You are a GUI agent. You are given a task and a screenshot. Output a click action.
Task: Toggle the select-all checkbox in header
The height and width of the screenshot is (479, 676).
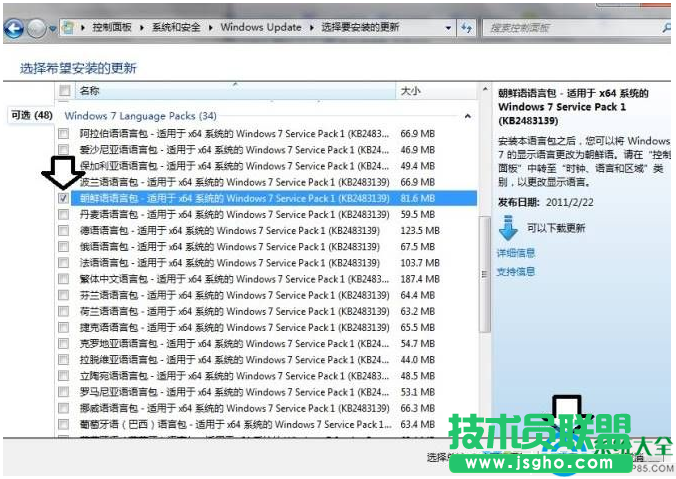point(64,91)
